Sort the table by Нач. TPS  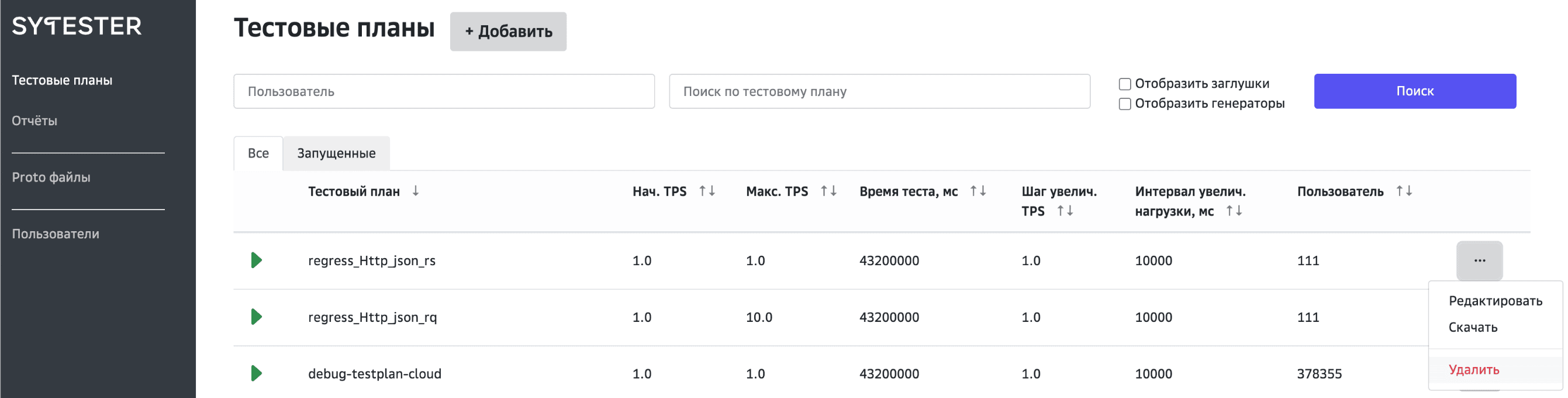click(707, 191)
